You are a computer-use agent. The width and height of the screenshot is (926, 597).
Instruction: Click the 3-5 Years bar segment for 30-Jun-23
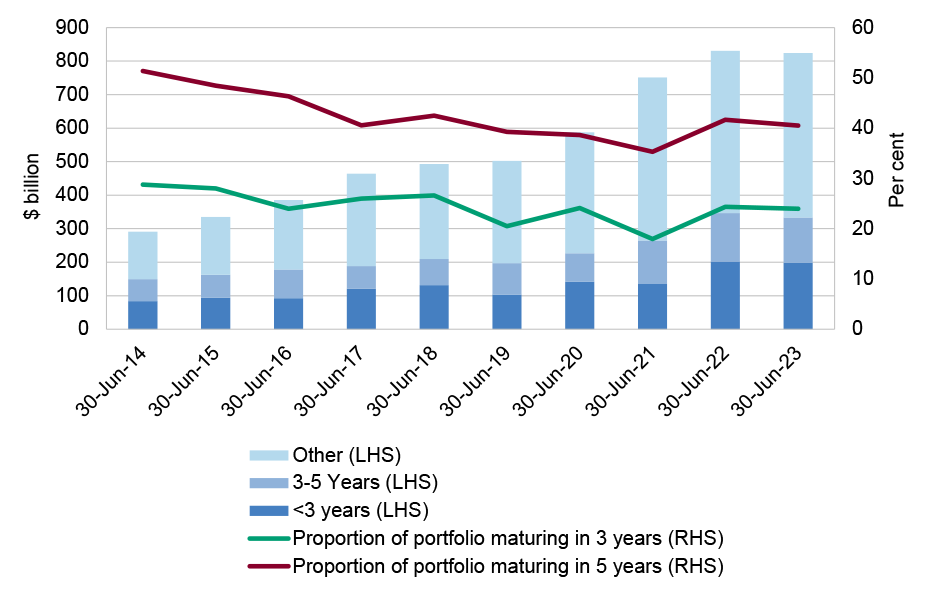tap(798, 240)
